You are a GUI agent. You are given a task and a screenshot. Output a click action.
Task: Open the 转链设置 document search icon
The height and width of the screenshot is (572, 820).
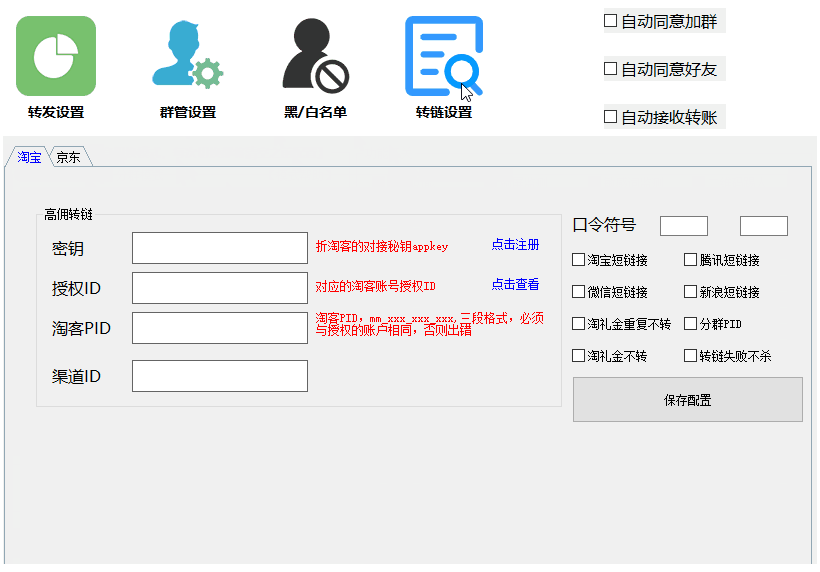[x=443, y=56]
